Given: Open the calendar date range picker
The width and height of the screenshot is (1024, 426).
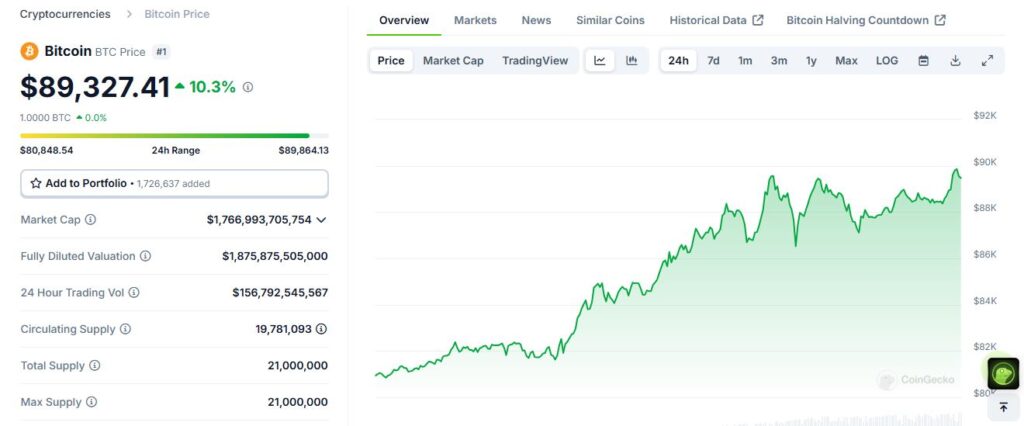Looking at the screenshot, I should click(923, 61).
